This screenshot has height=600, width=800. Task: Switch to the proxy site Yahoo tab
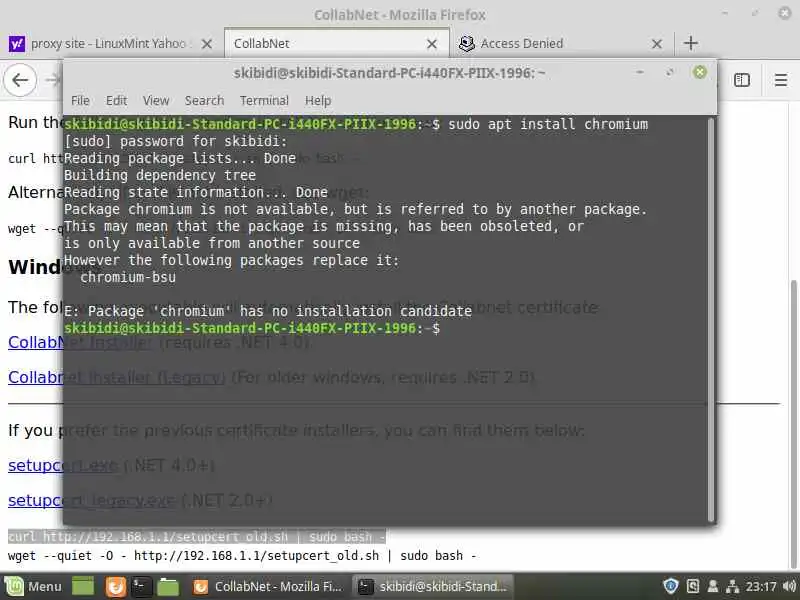[x=110, y=44]
